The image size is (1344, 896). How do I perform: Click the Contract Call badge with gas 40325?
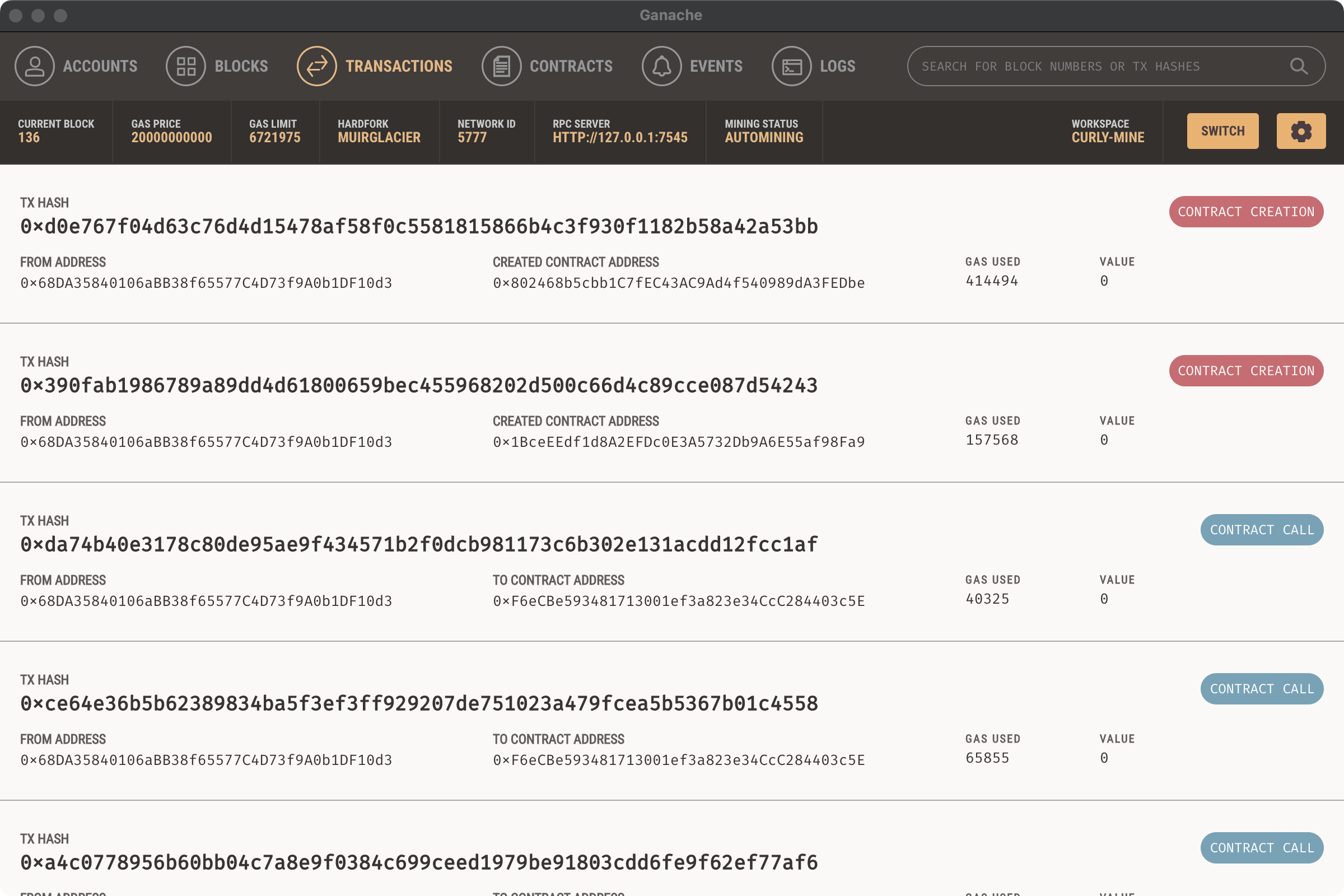[1262, 530]
